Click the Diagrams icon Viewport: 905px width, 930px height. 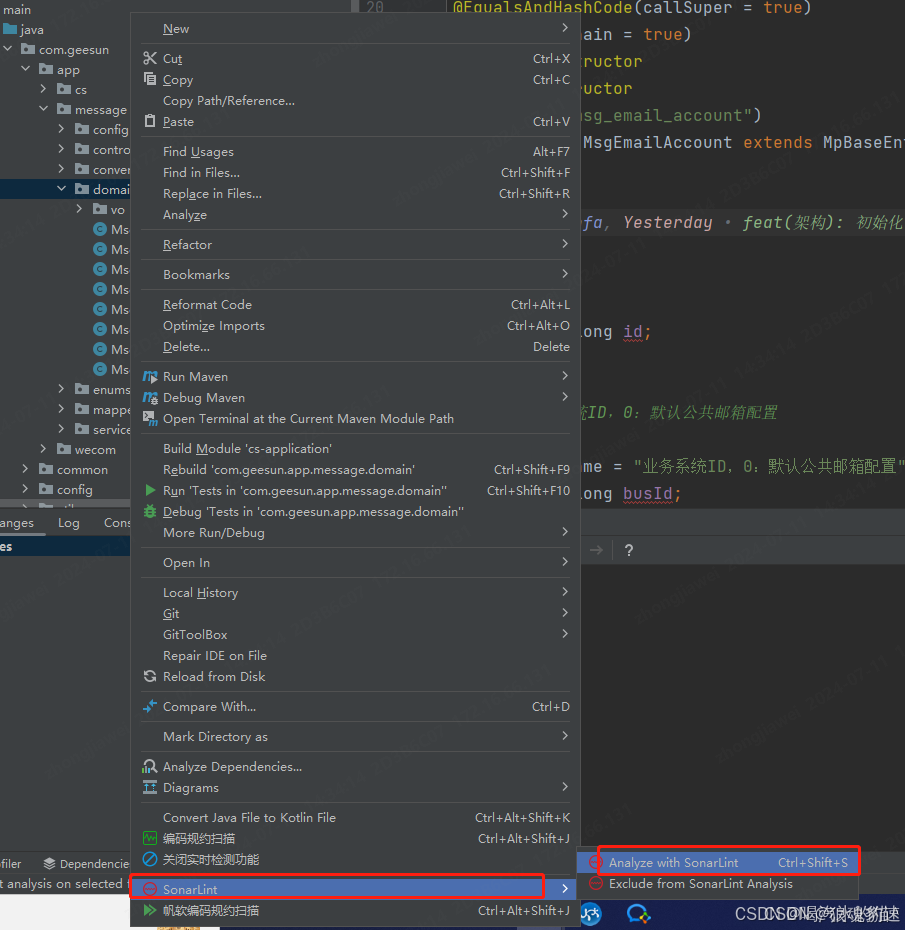point(150,787)
